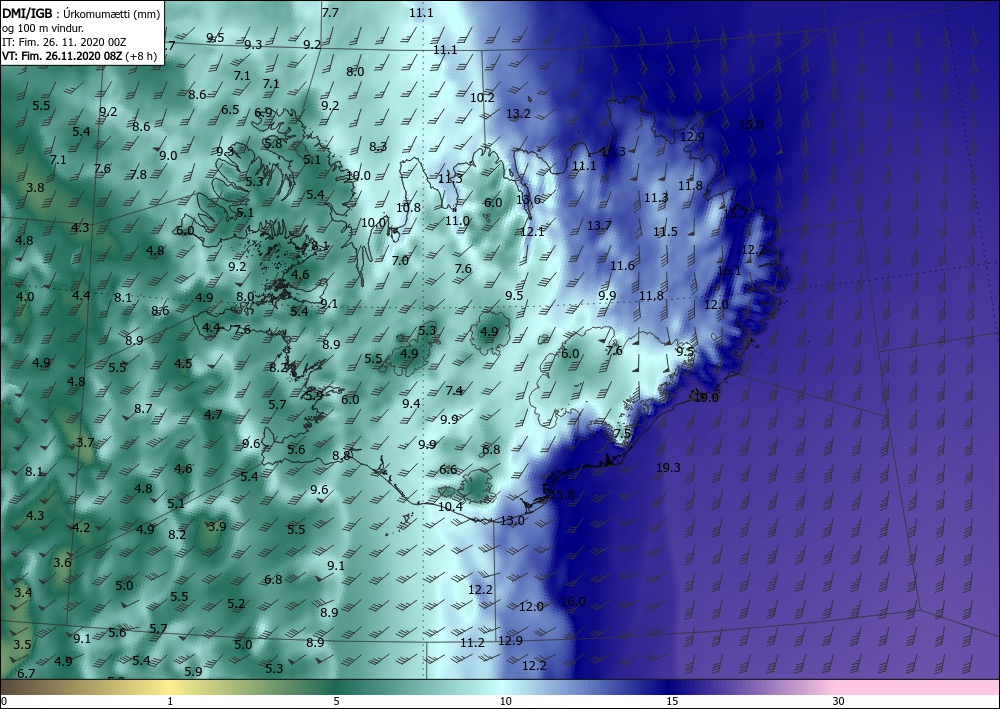Click the map value '4.7'
This screenshot has height=709, width=1000.
213,415
